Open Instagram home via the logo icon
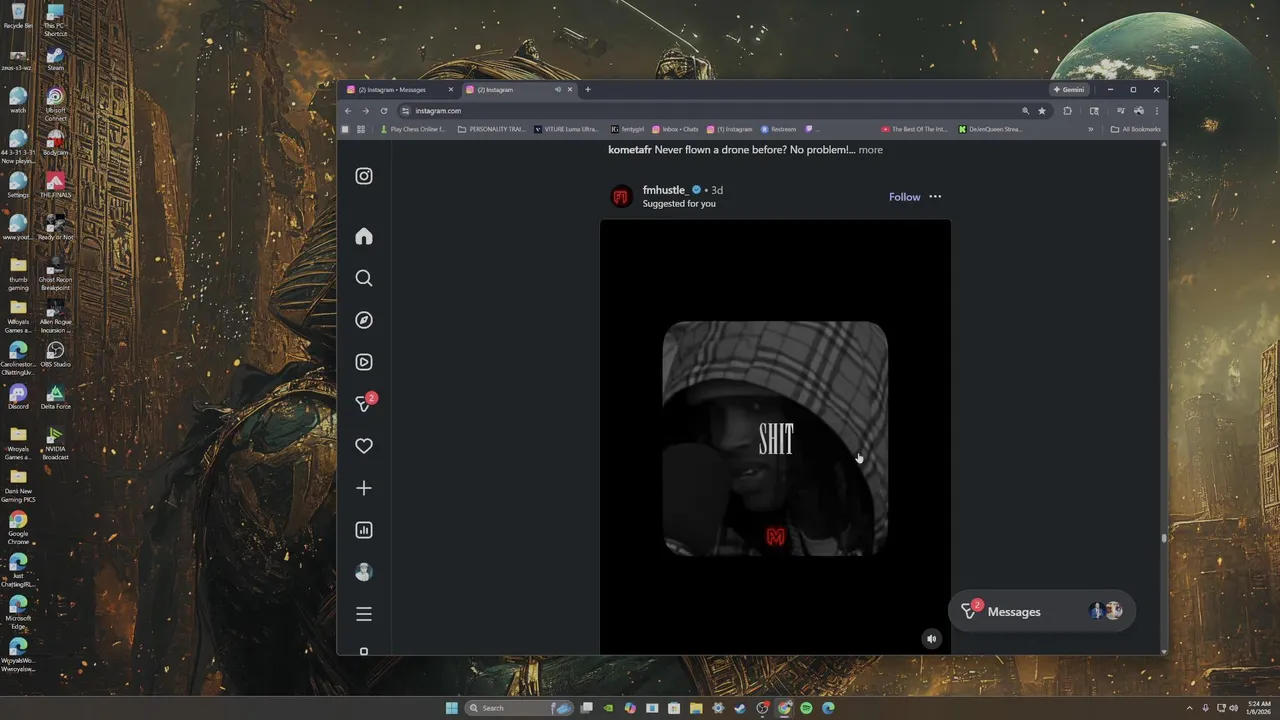This screenshot has height=720, width=1280. point(364,176)
